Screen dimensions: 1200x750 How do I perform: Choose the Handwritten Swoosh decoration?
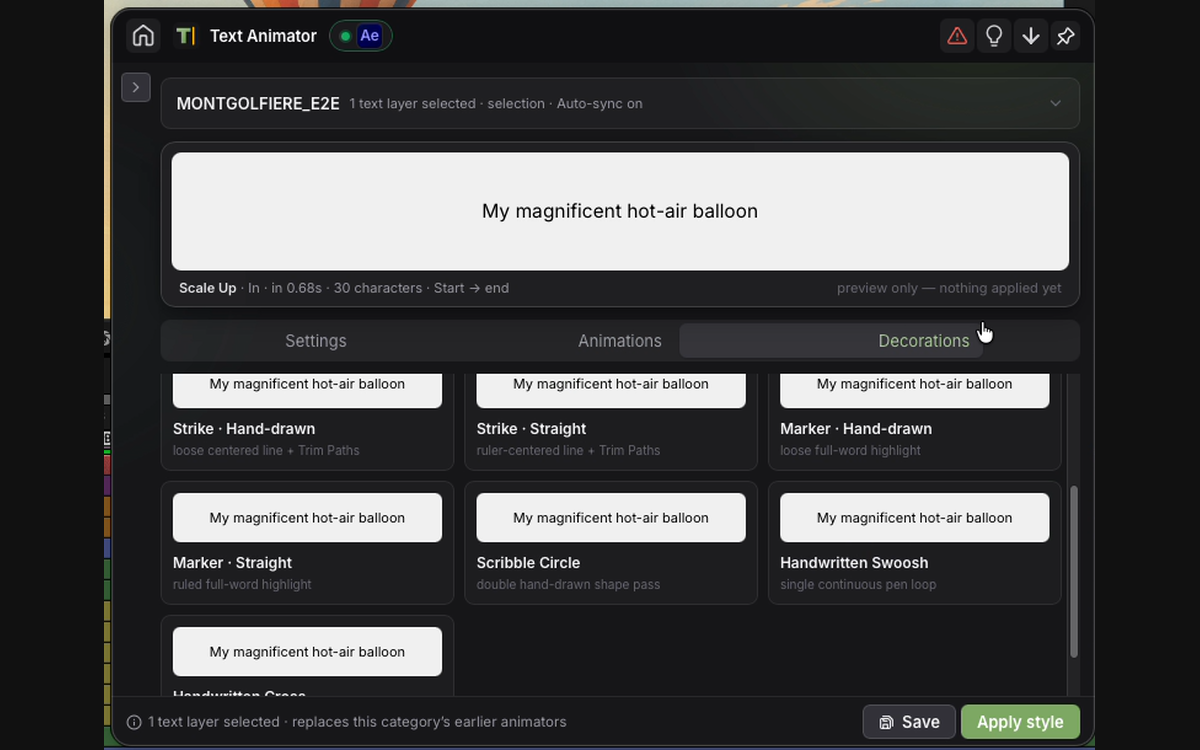pos(915,543)
